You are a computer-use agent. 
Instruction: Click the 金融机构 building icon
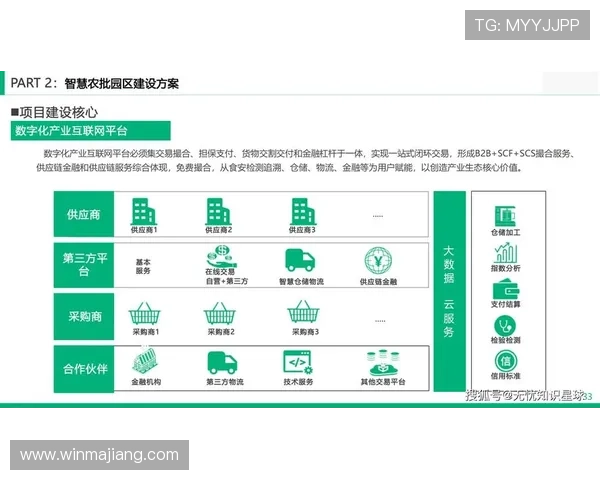click(145, 360)
